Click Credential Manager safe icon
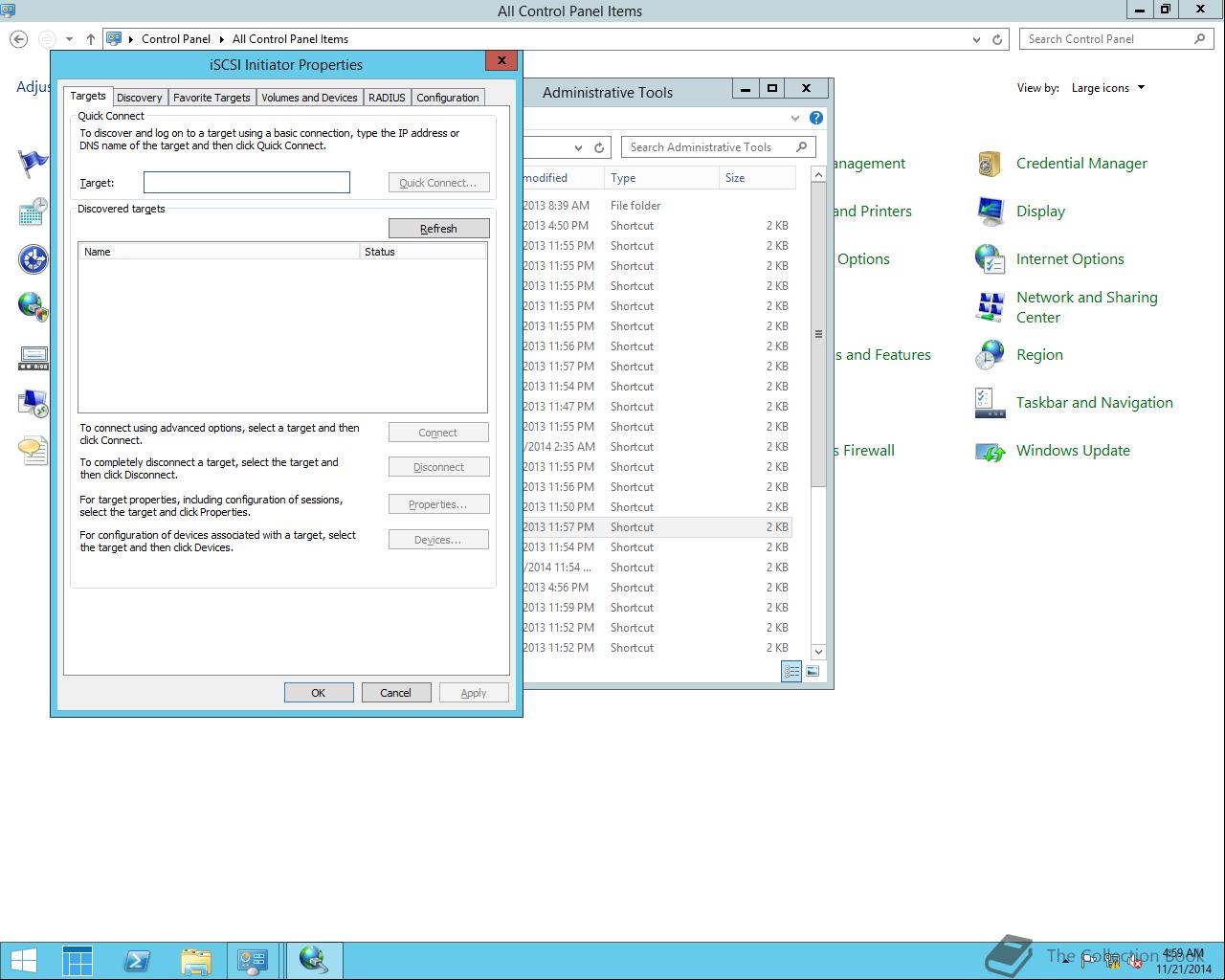Screen dimensions: 1225x980 (990, 164)
